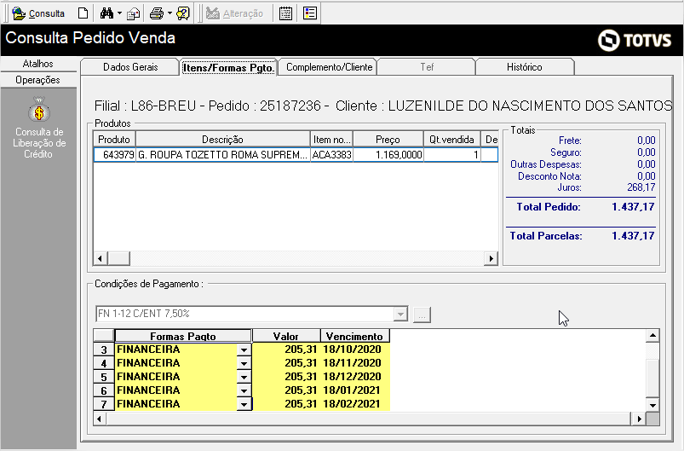The image size is (684, 451).
Task: Open the Atalhos sidebar section
Action: pos(38,64)
